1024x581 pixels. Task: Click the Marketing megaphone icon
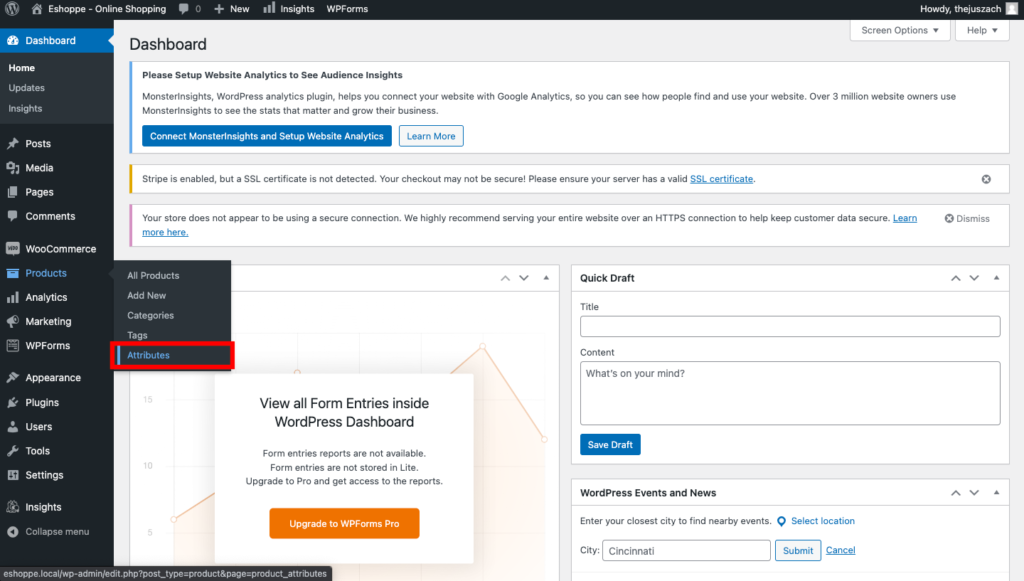(12, 321)
